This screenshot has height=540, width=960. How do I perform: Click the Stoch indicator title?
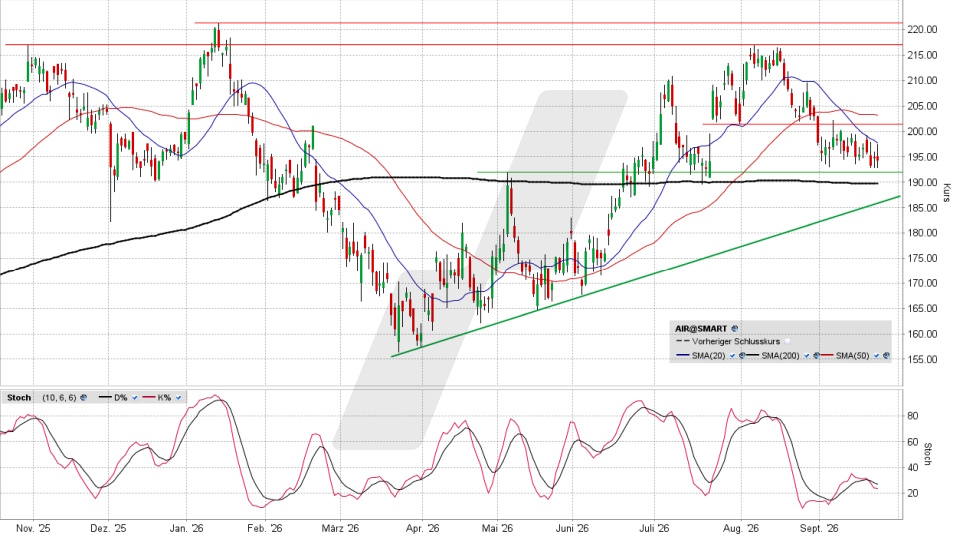coord(19,397)
